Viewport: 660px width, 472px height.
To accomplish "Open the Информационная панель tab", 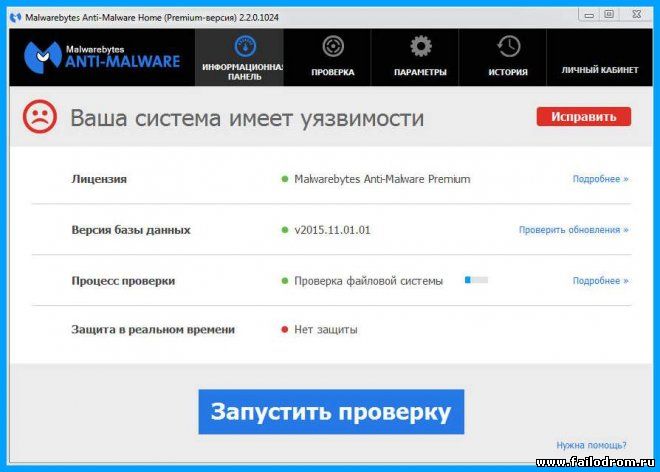I will click(x=240, y=58).
